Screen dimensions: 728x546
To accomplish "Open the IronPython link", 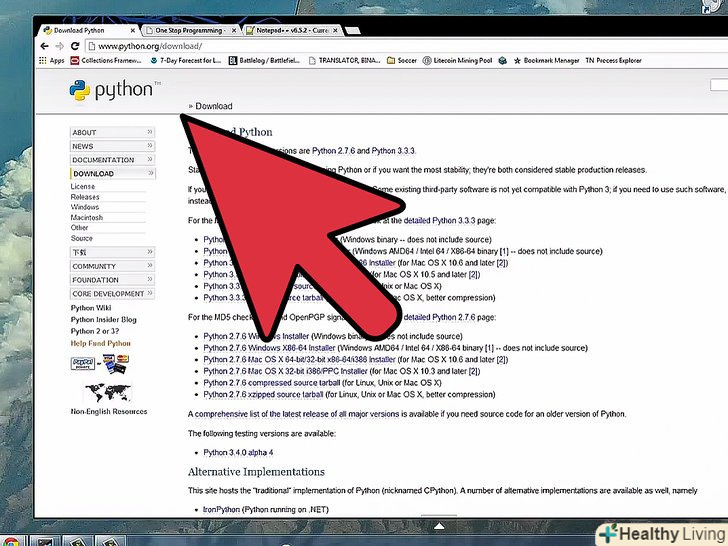I will (x=221, y=509).
